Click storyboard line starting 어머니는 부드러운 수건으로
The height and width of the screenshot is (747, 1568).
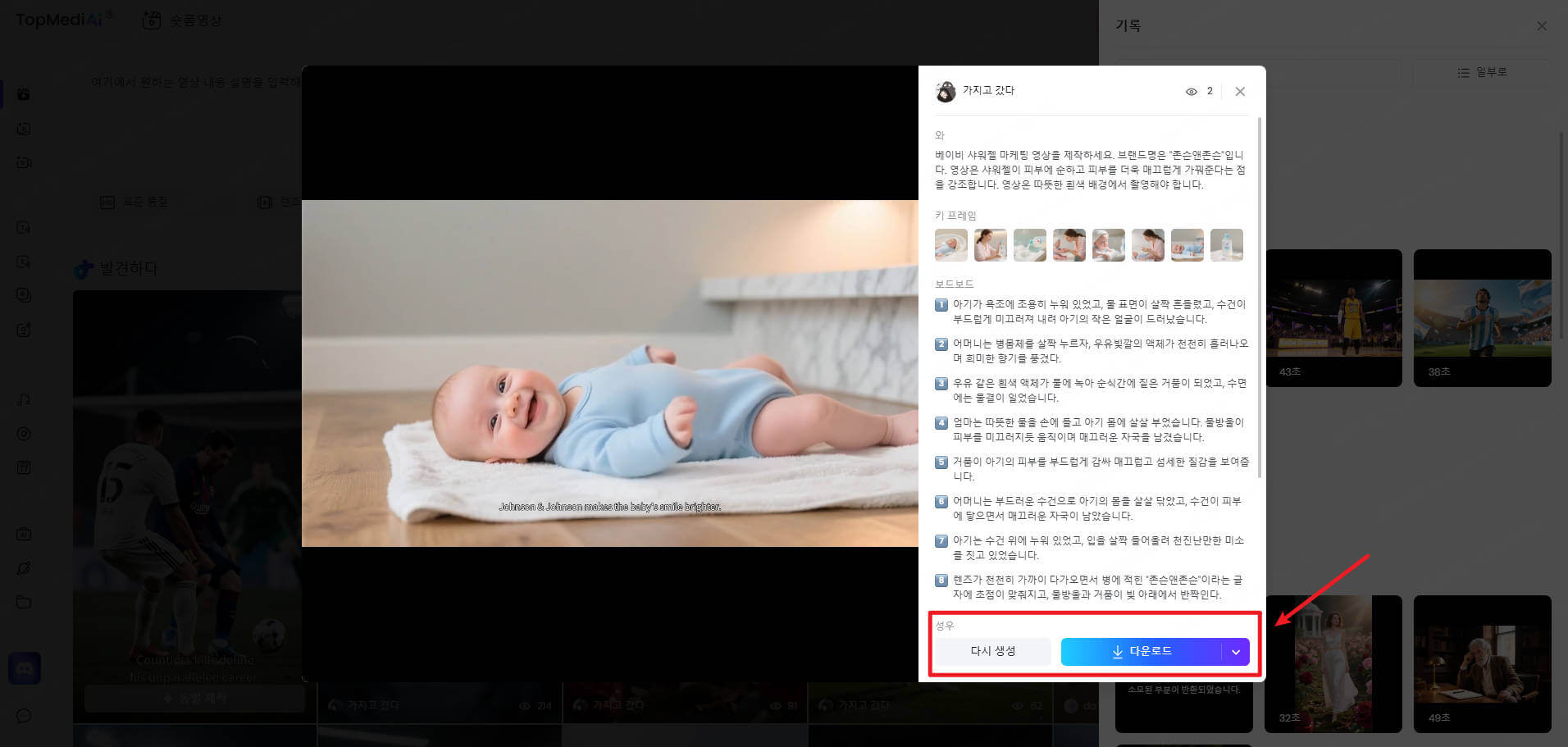(x=1097, y=508)
